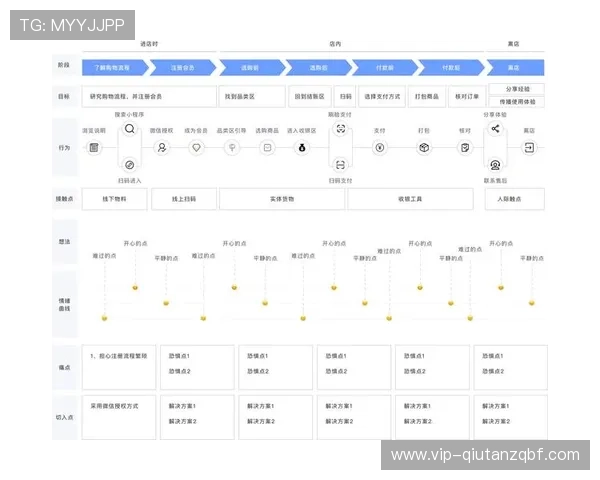The image size is (600, 480).
Task: Click the 付款后 stage arrow
Action: [452, 68]
